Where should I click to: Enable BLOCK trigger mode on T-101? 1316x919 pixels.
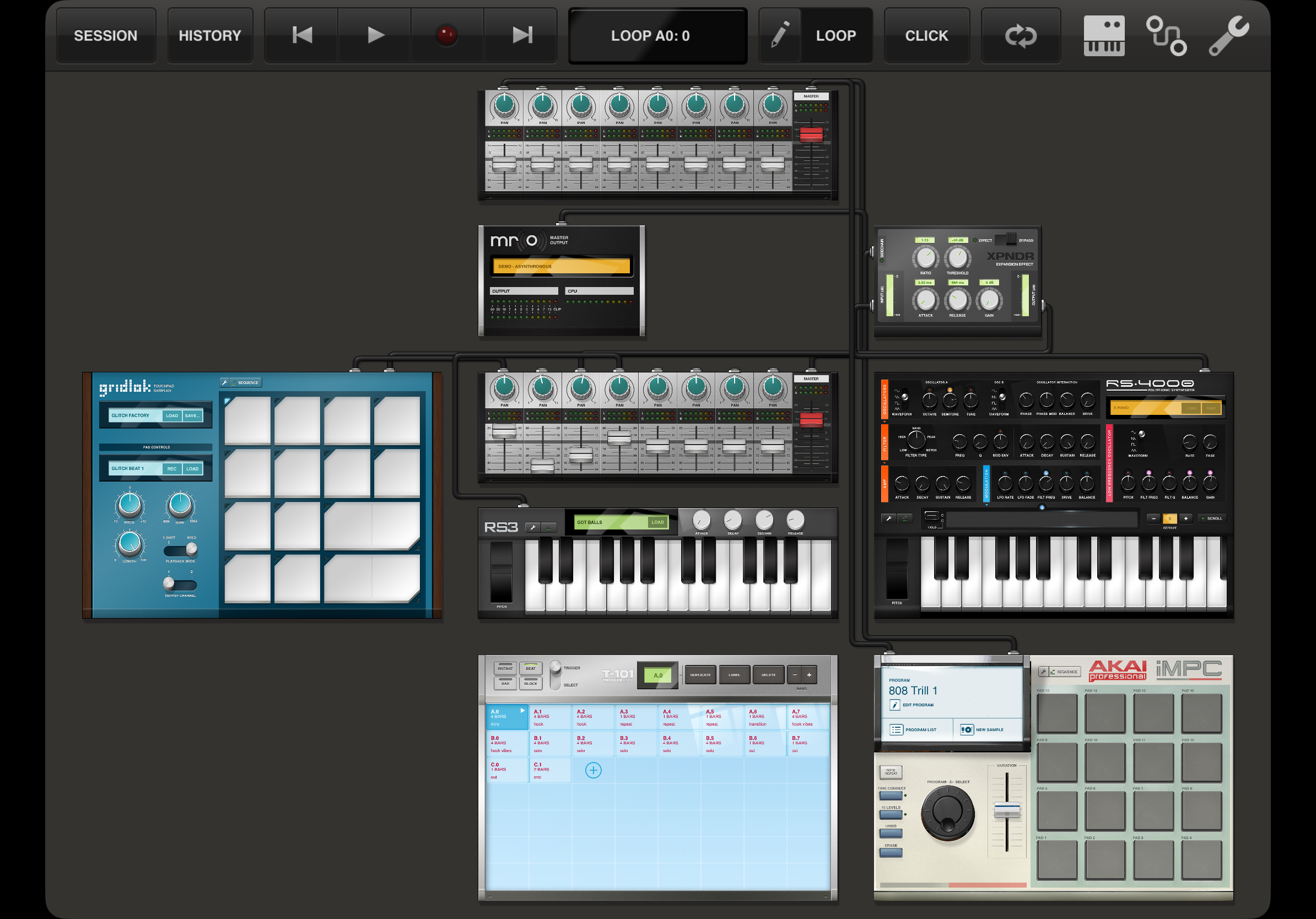pos(531,683)
